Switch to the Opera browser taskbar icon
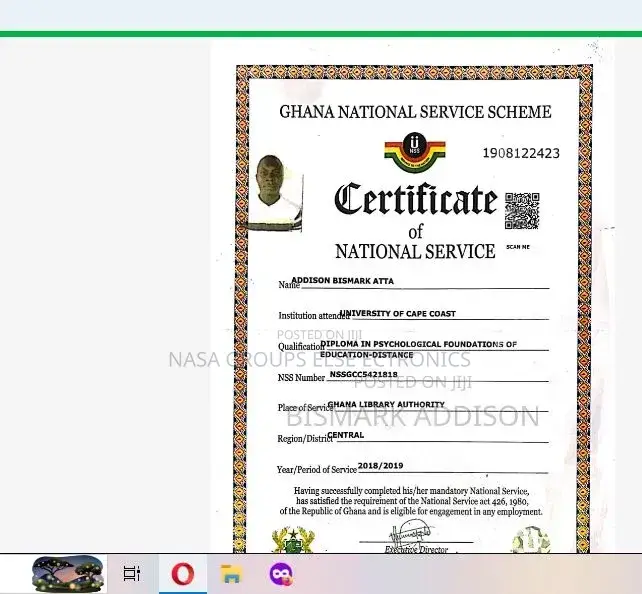Image resolution: width=642 pixels, height=594 pixels. (183, 574)
